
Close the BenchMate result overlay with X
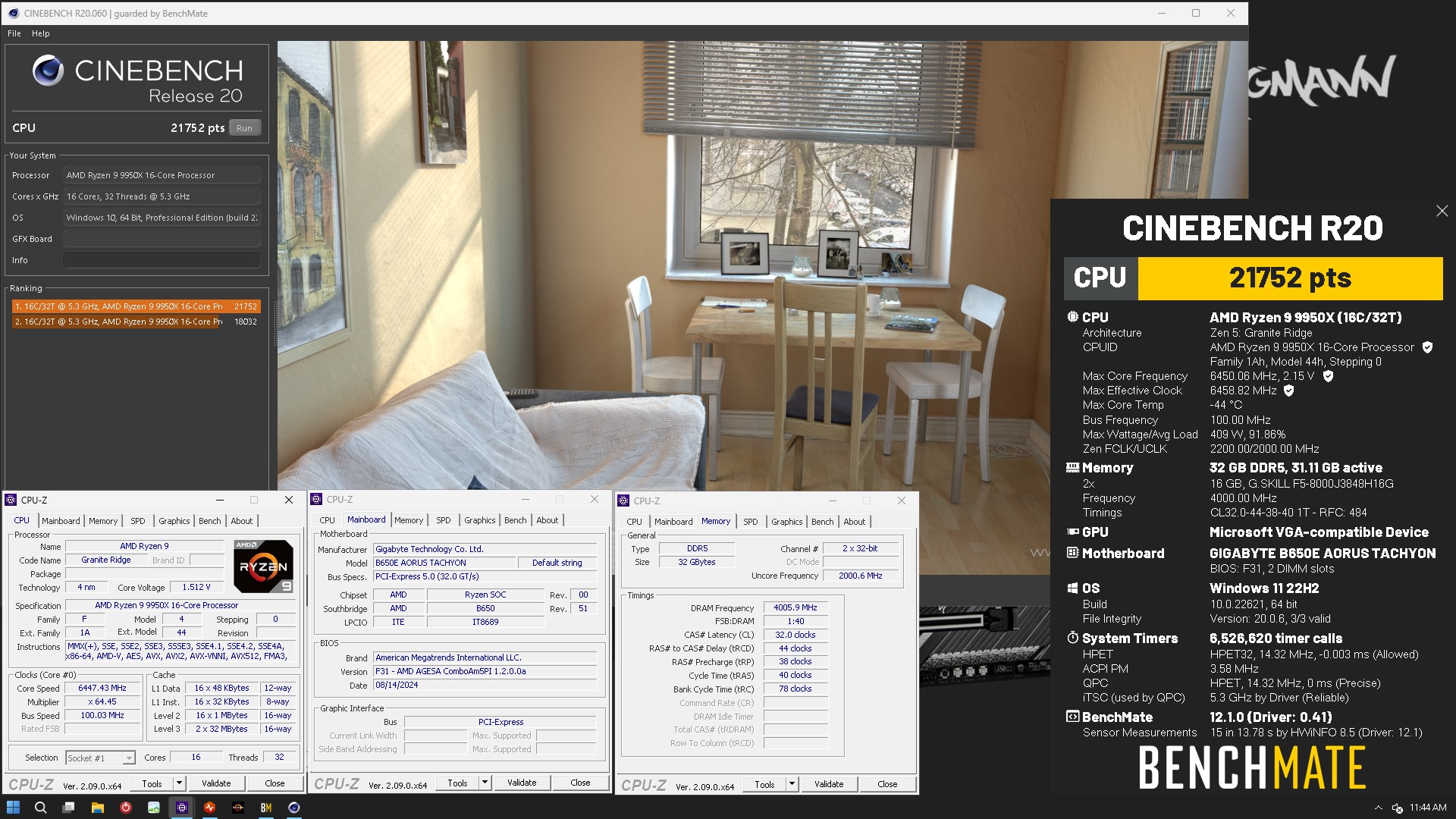click(x=1442, y=211)
